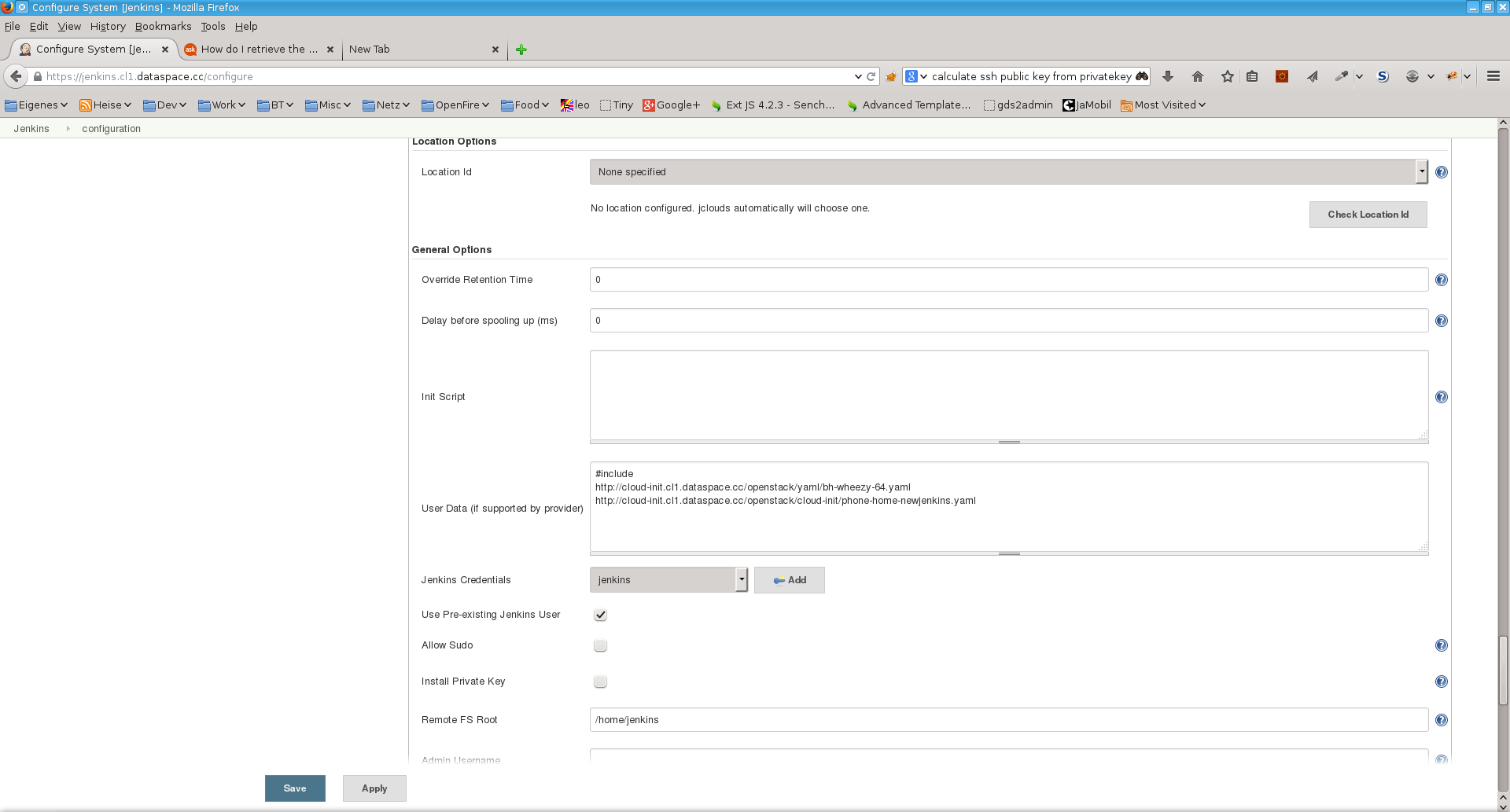Screen dimensions: 1510x812
Task: Click the Save button
Action: 295,788
